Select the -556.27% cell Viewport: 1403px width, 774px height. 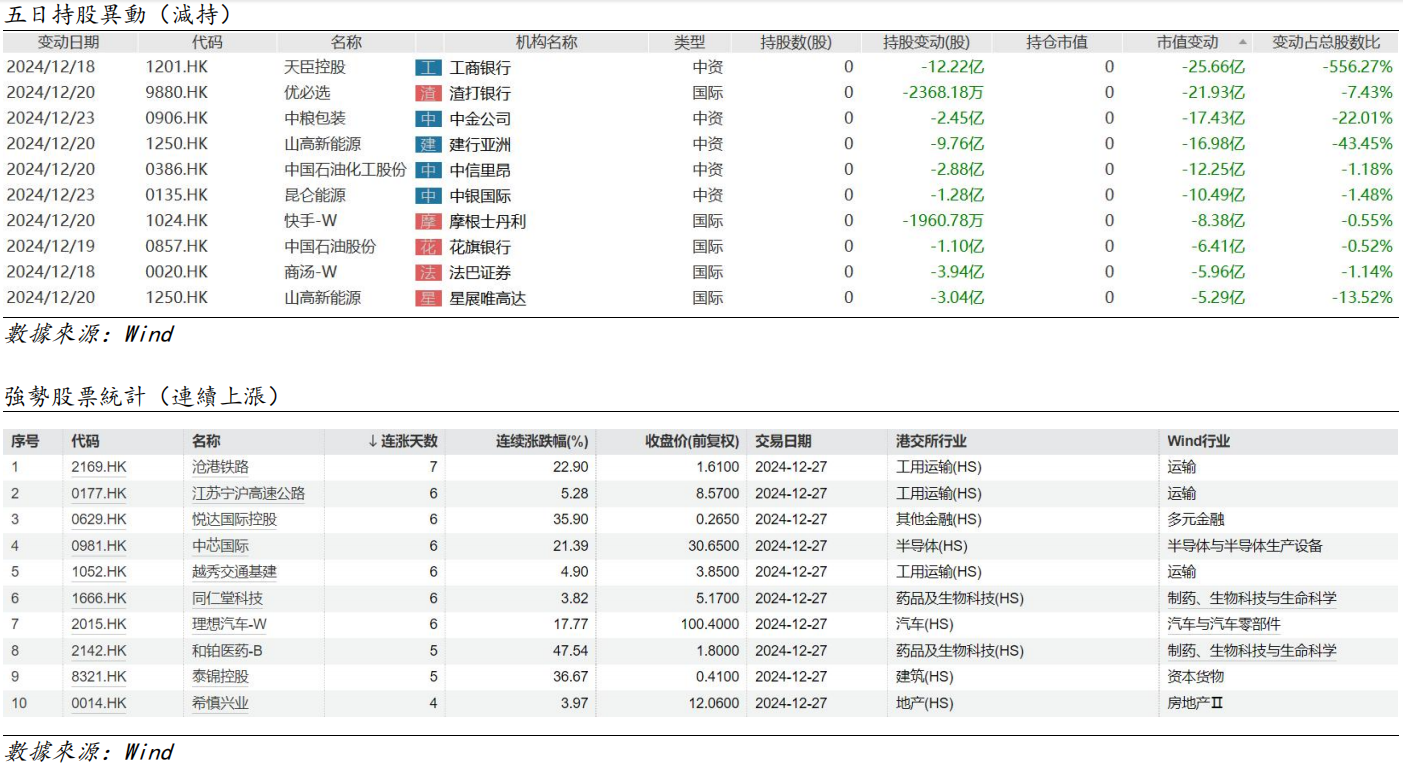(1357, 67)
